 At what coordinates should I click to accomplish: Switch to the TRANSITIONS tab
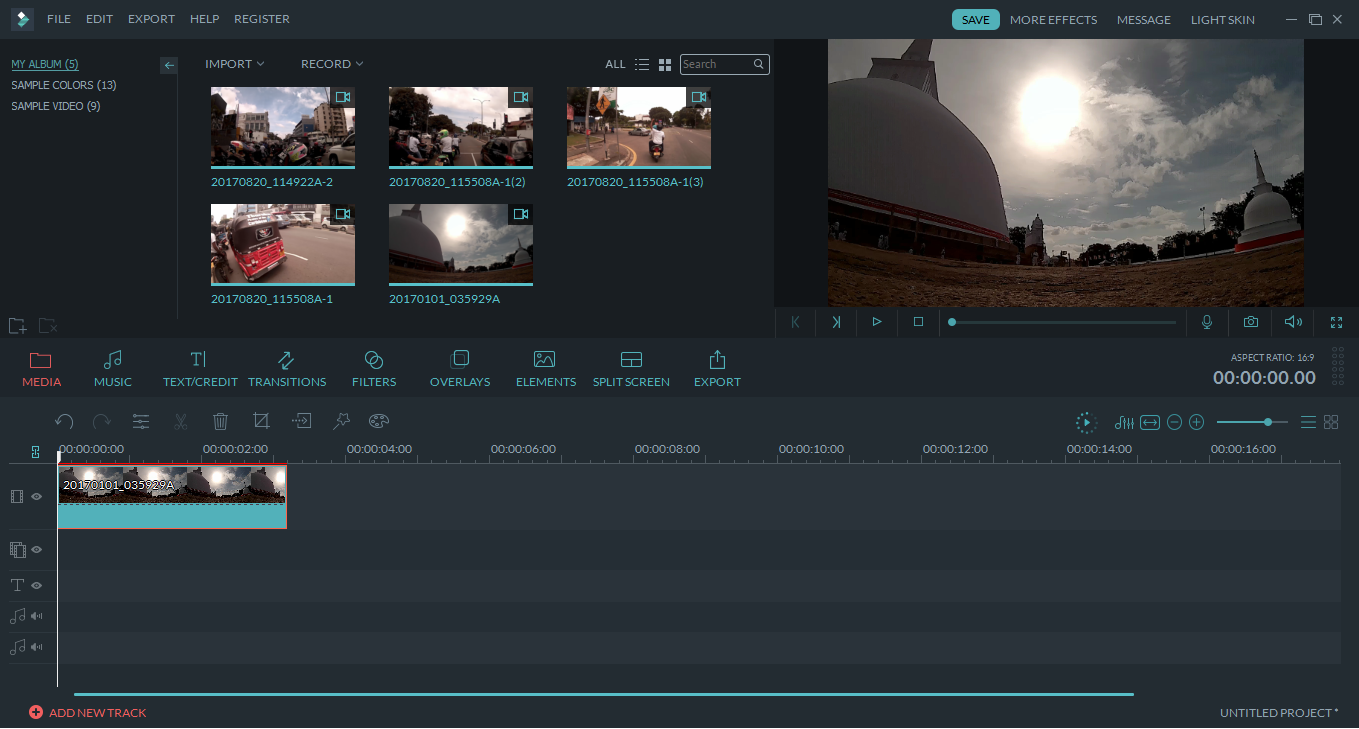287,368
